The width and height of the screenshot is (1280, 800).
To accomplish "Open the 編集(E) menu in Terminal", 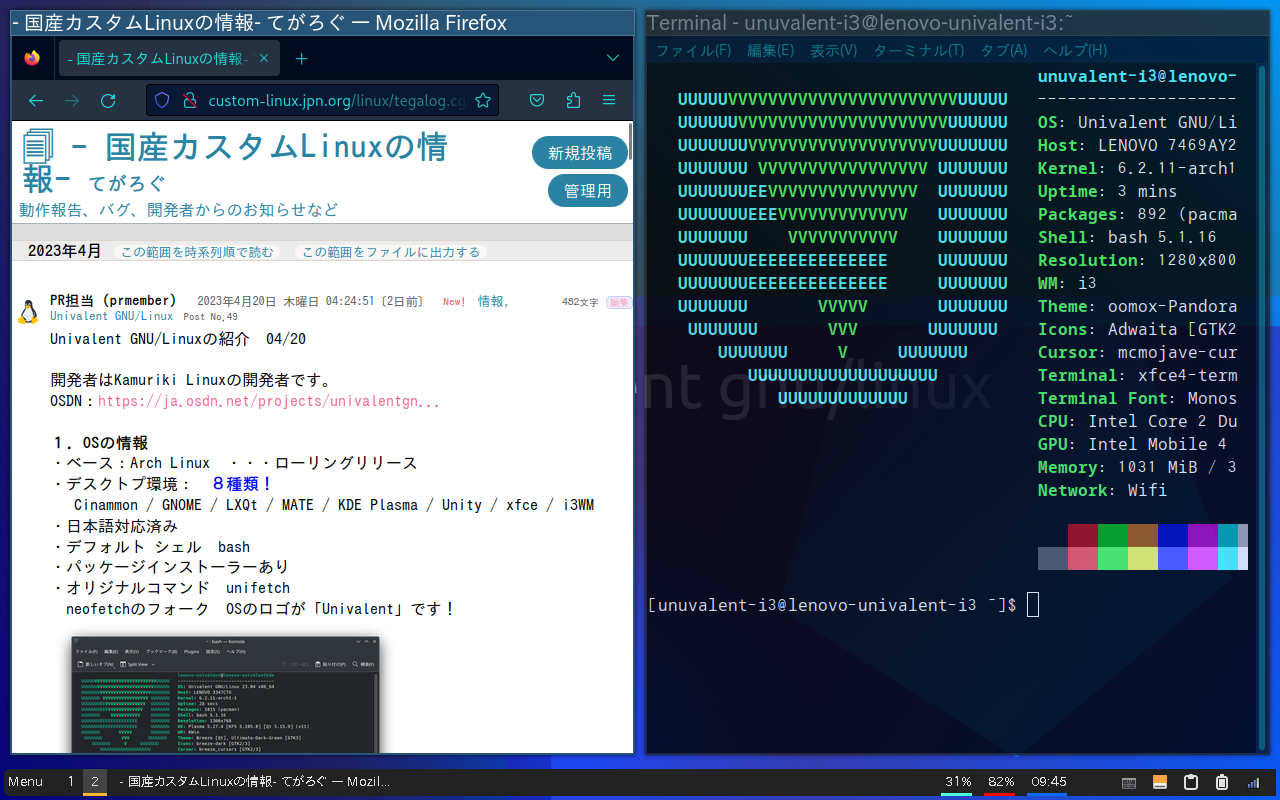I will tap(770, 50).
